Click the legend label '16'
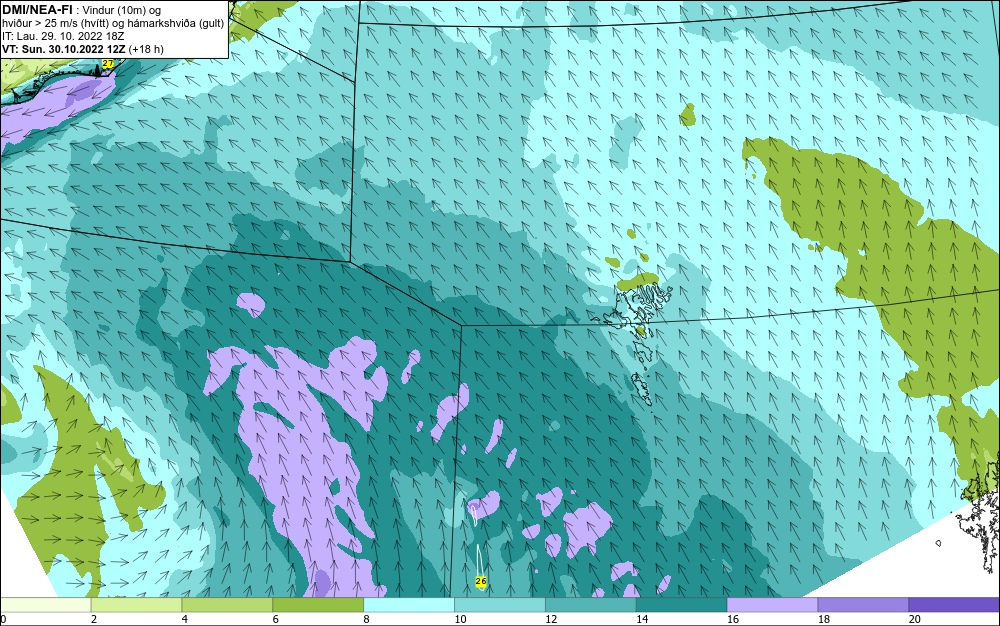 coord(733,619)
